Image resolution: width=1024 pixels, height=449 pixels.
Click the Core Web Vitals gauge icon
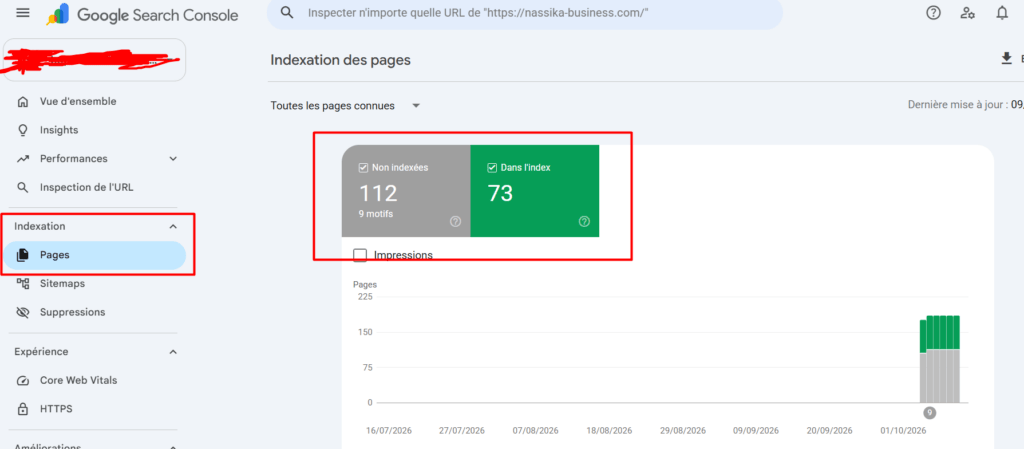click(x=23, y=380)
